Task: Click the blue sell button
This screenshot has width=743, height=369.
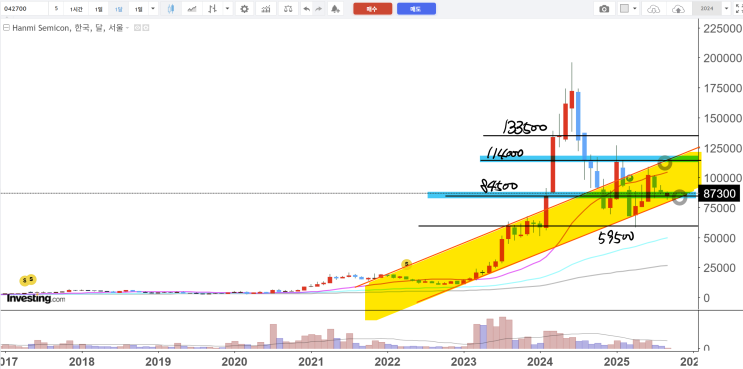Action: pos(417,9)
